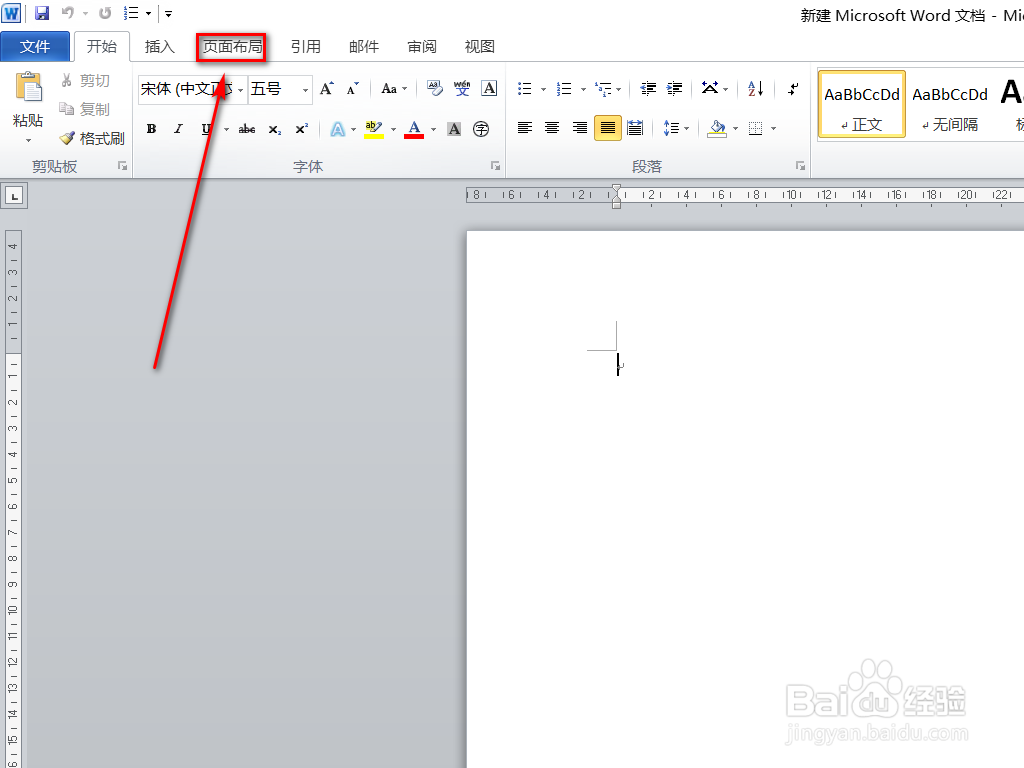Toggle Underline formatting
The height and width of the screenshot is (768, 1024).
[207, 129]
